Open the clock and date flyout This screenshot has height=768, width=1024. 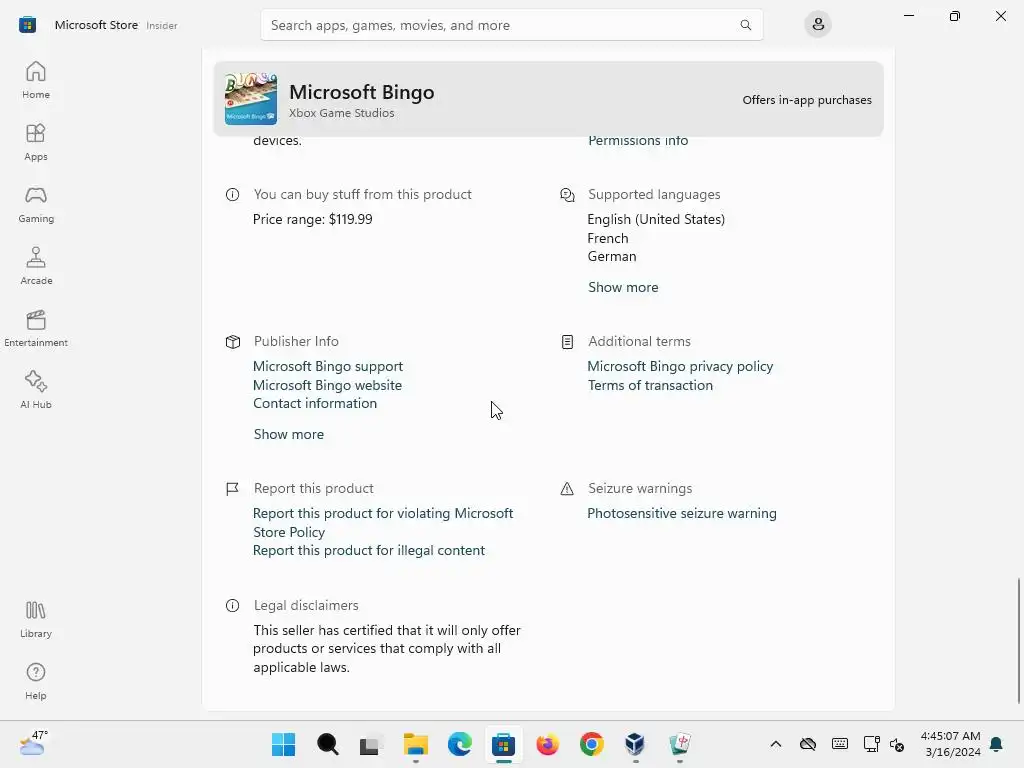click(x=950, y=744)
